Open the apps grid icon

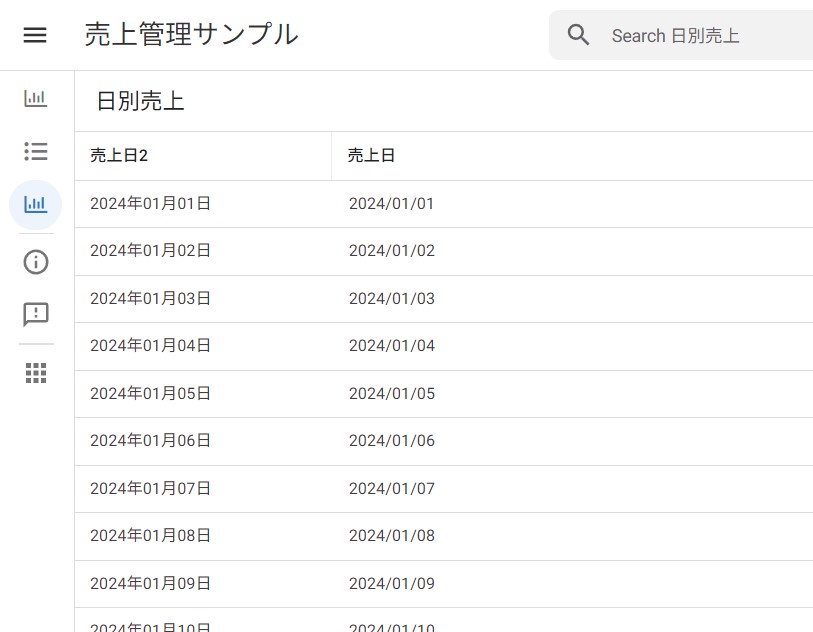[36, 373]
